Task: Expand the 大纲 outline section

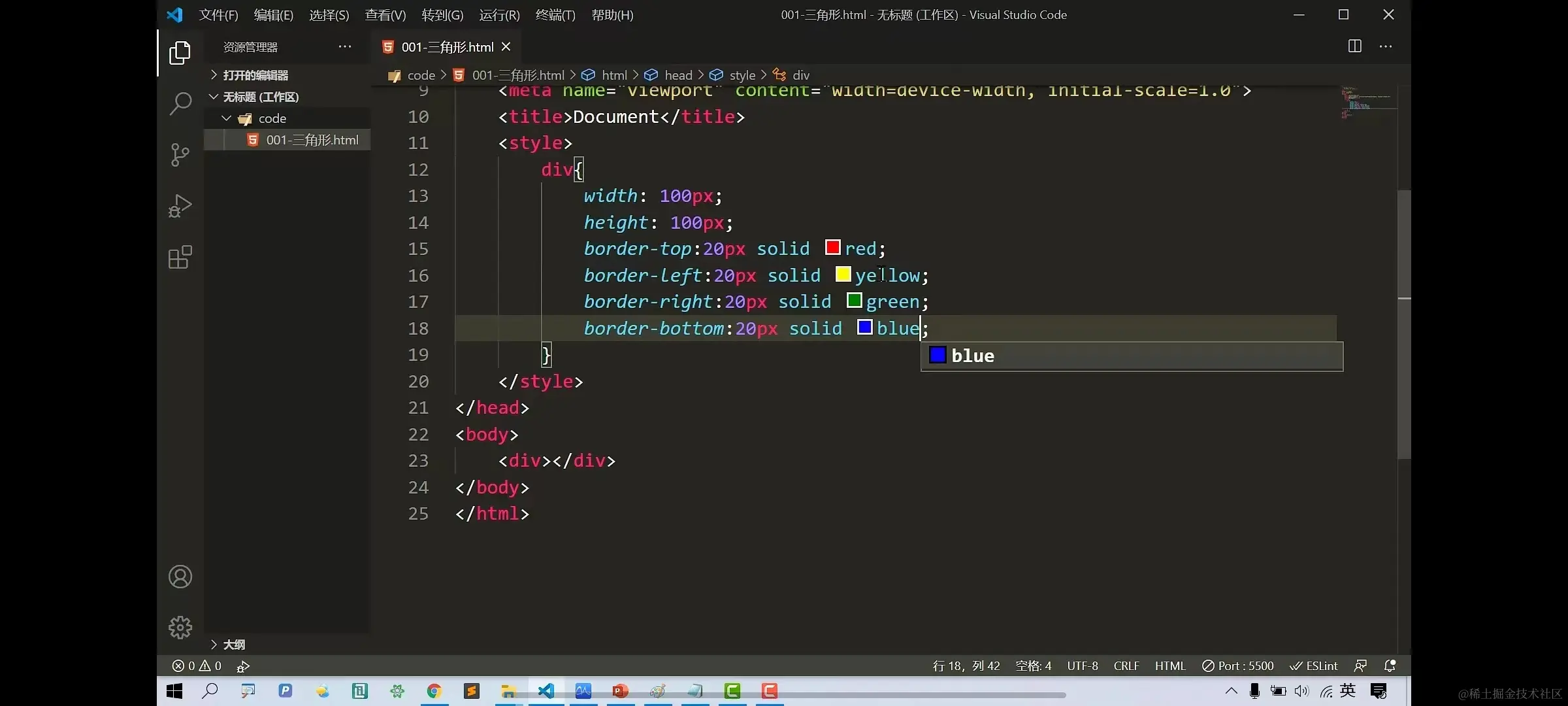Action: pos(233,645)
